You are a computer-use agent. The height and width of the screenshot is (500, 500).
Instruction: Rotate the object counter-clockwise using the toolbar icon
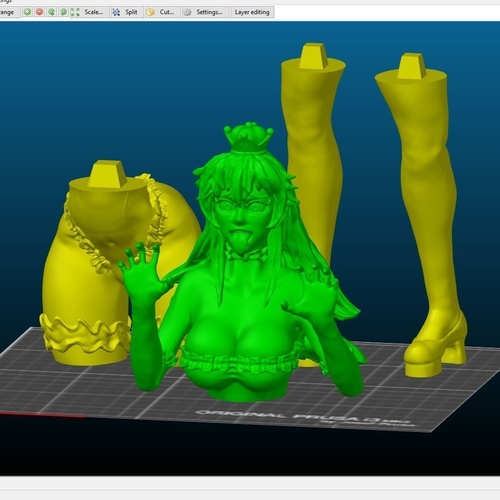[51, 12]
